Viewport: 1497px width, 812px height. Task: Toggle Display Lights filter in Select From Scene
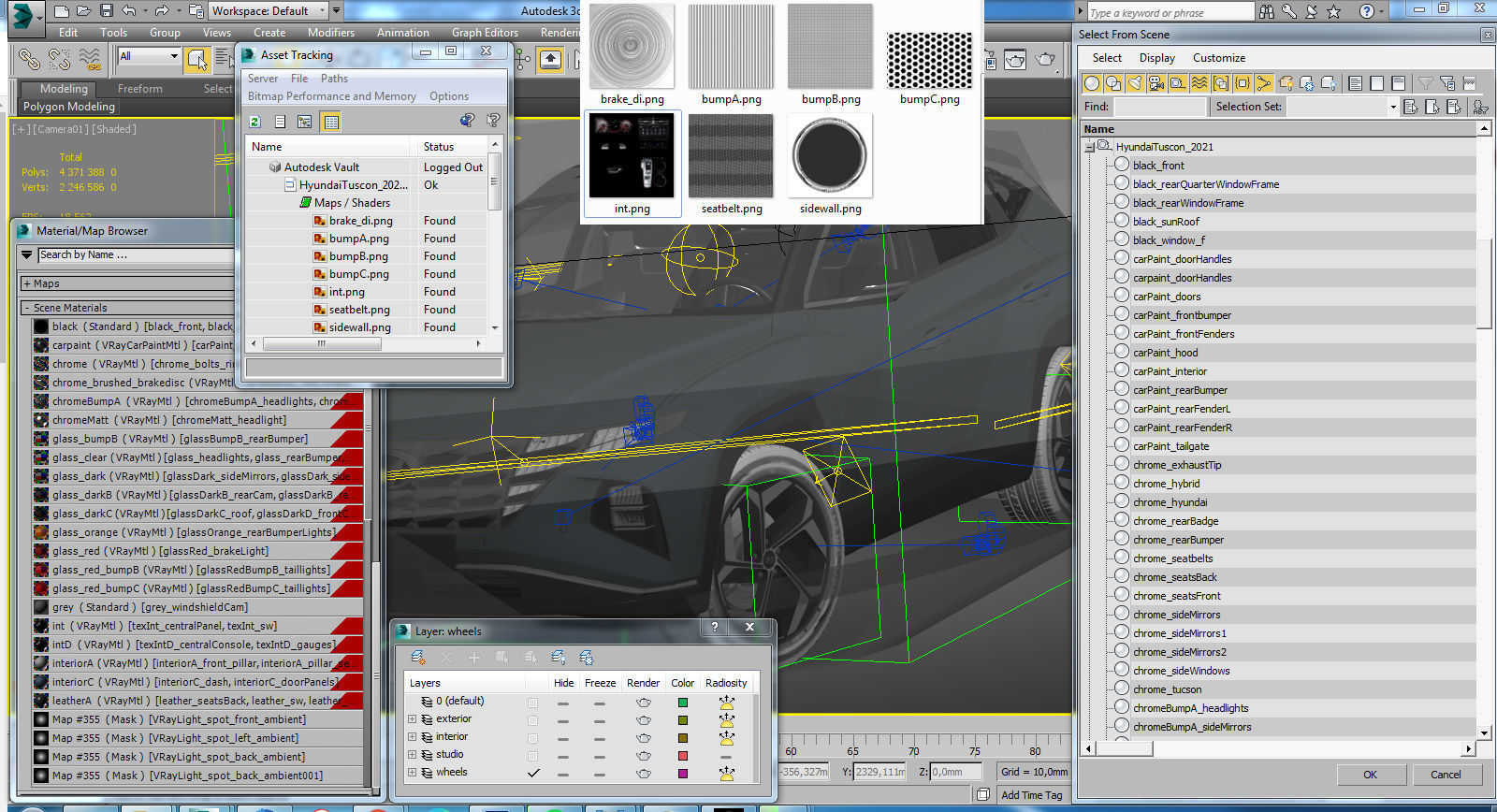coord(1134,83)
